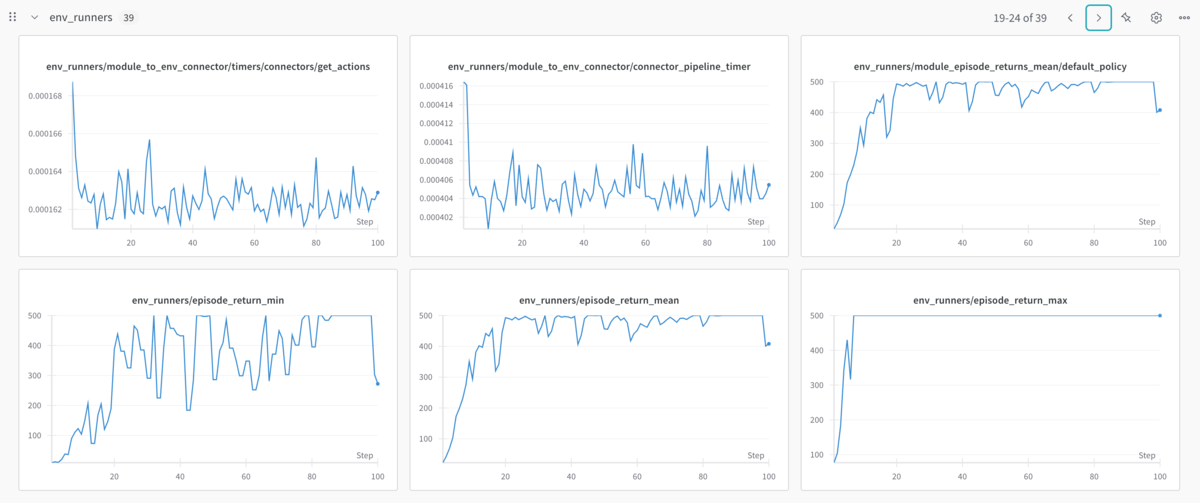The image size is (1200, 503).
Task: Select the connectors/get_actions chart title
Action: 208,66
